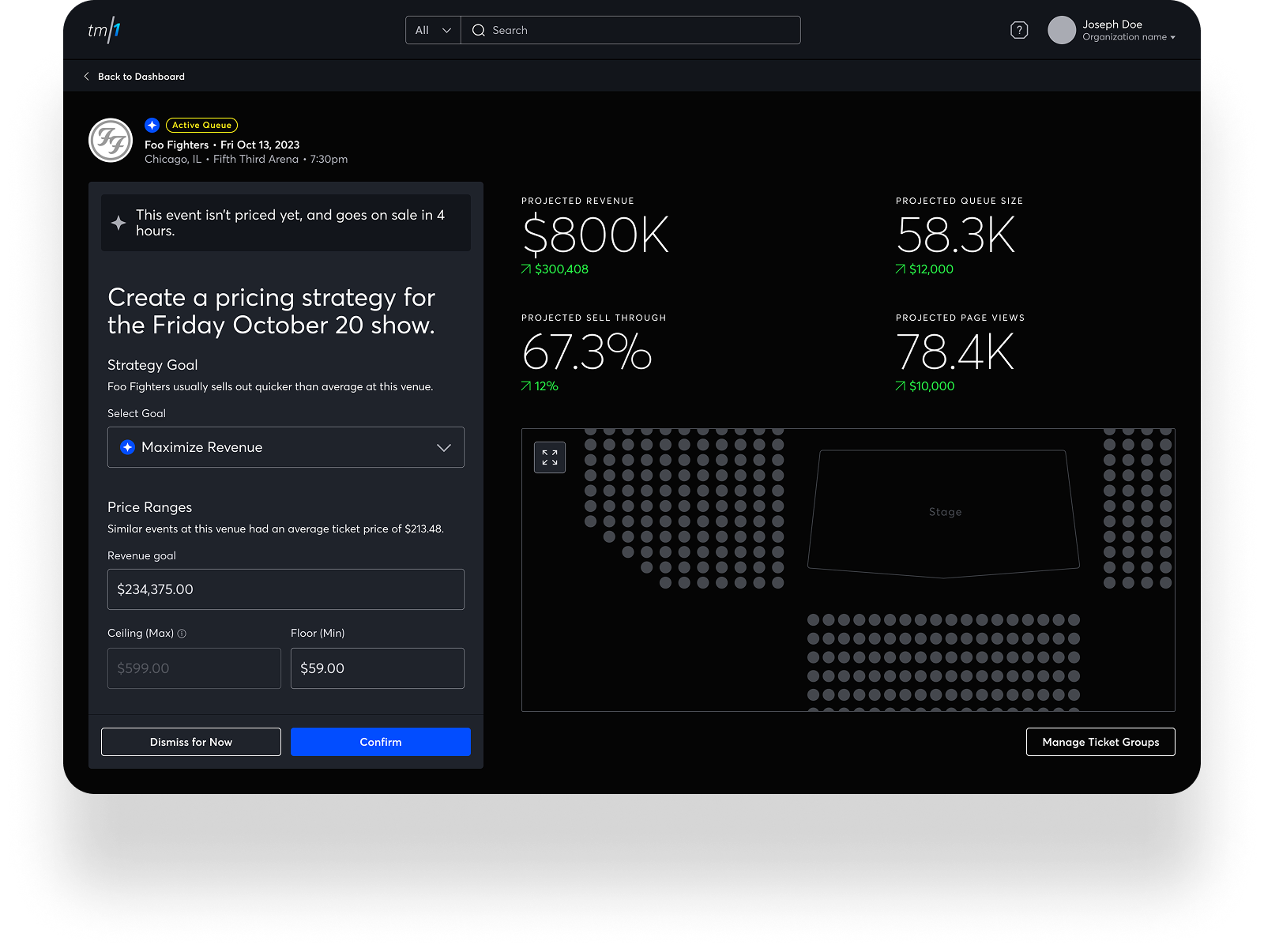Click the tm1 logo

[x=104, y=30]
